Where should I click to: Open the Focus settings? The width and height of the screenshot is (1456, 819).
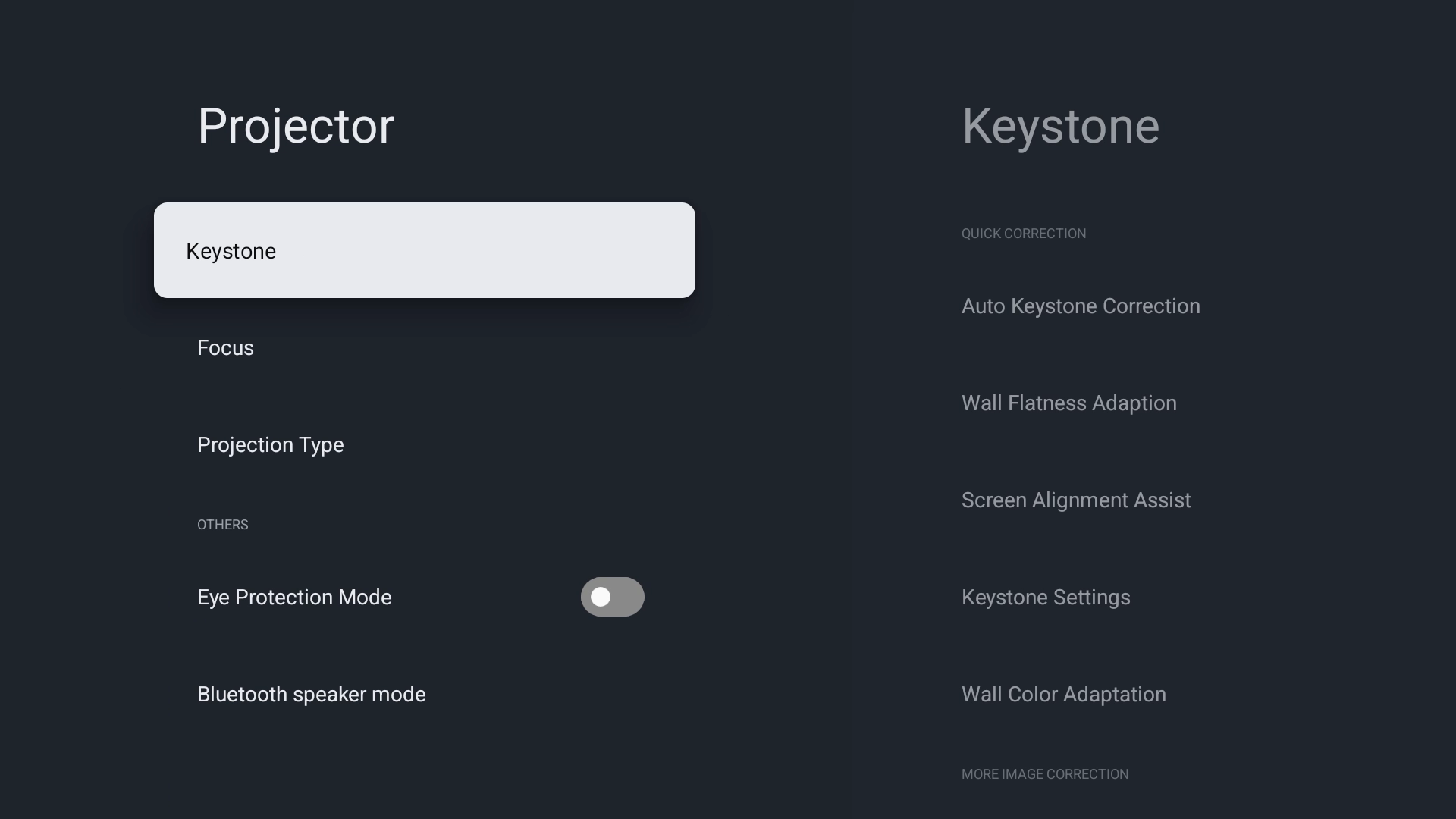[x=225, y=348]
